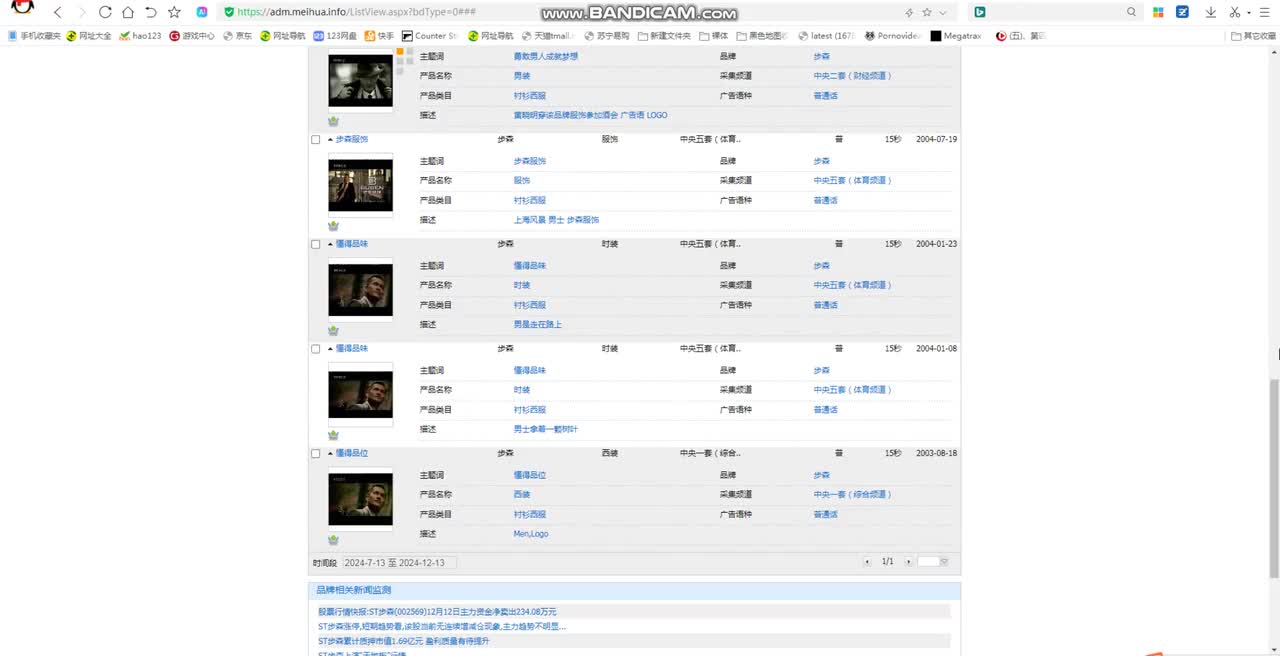Open the browser home page icon
The width and height of the screenshot is (1280, 656).
[x=128, y=12]
